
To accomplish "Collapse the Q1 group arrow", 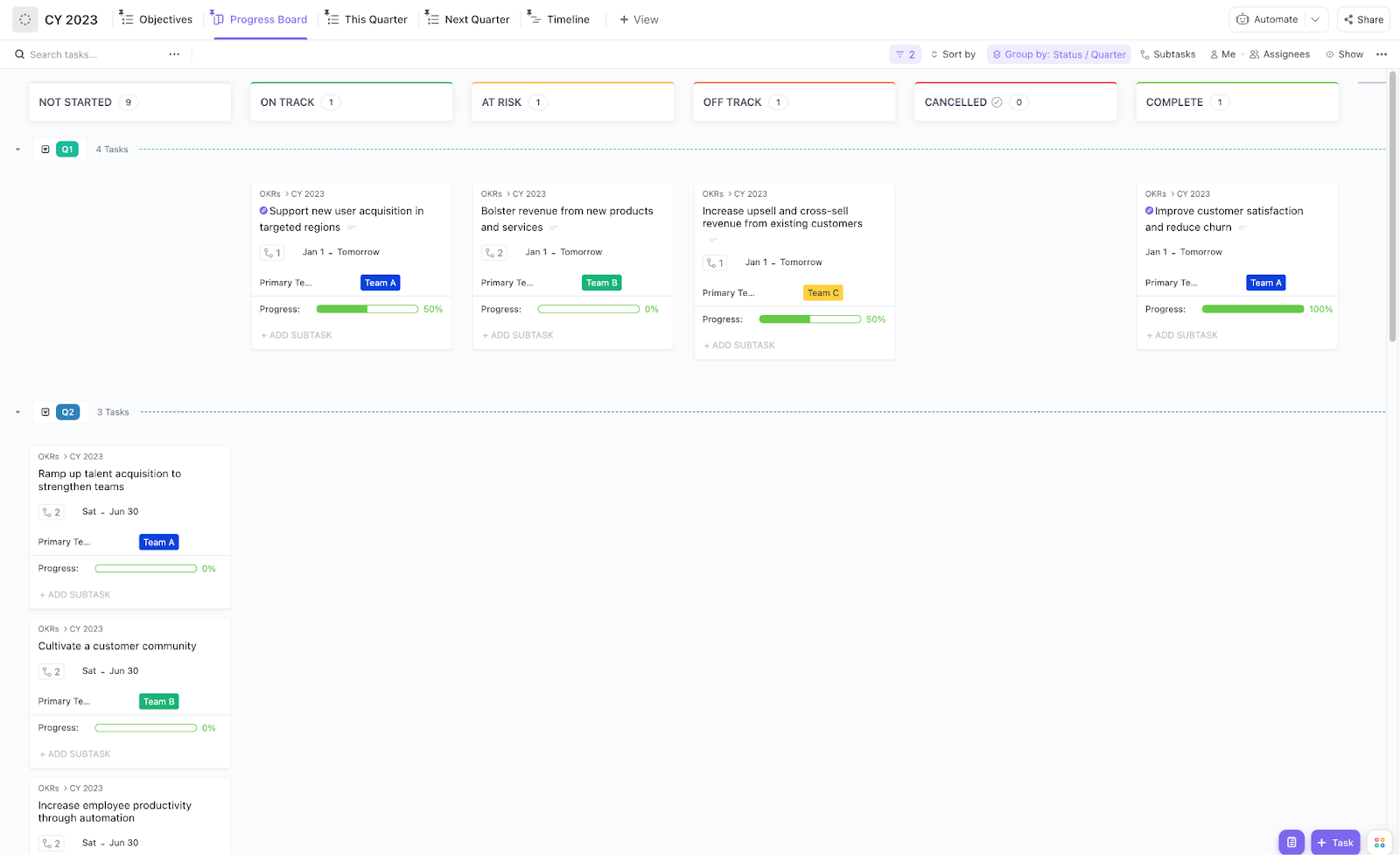I will (17, 150).
